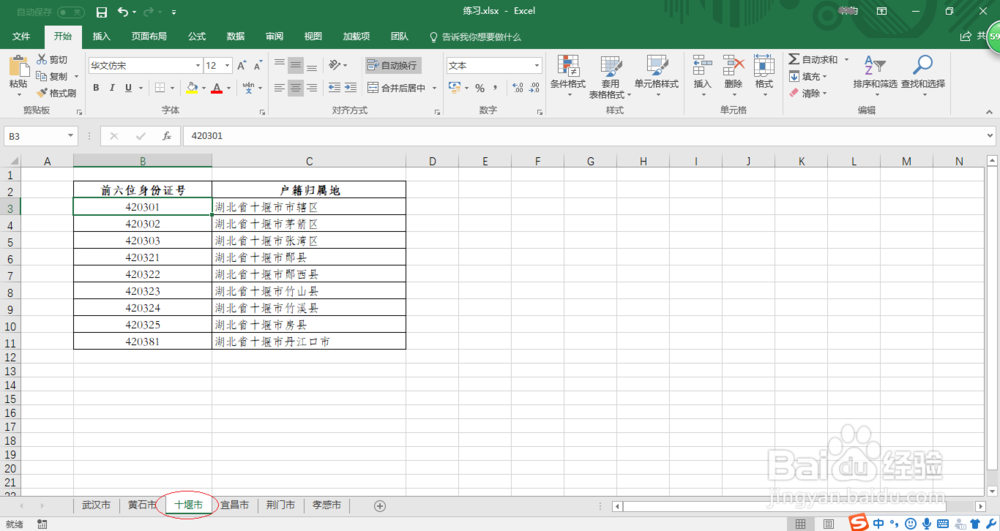Switch to the 宜昌市 sheet tab
1000x531 pixels.
pos(234,505)
